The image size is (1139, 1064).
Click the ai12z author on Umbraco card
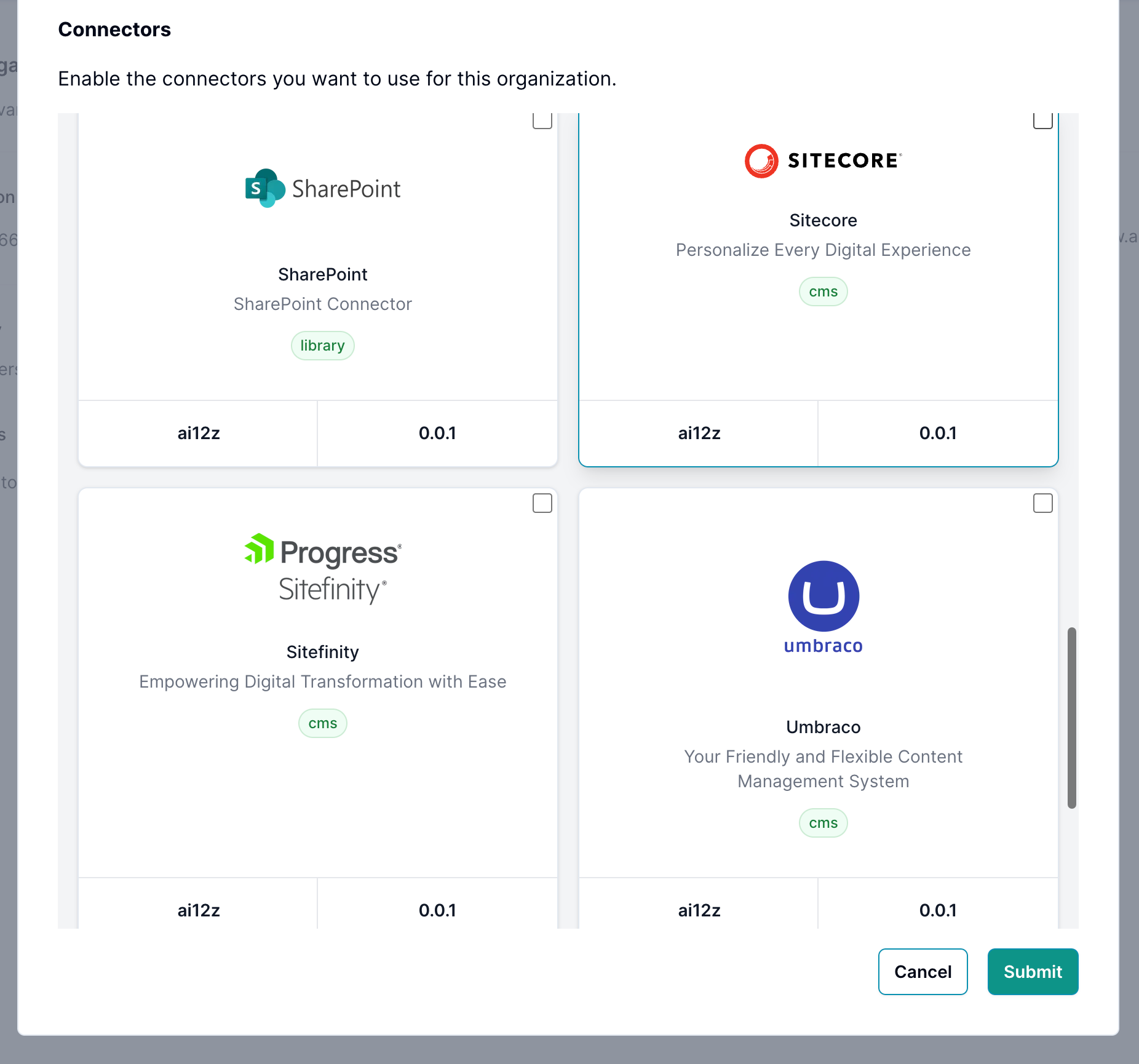[699, 910]
